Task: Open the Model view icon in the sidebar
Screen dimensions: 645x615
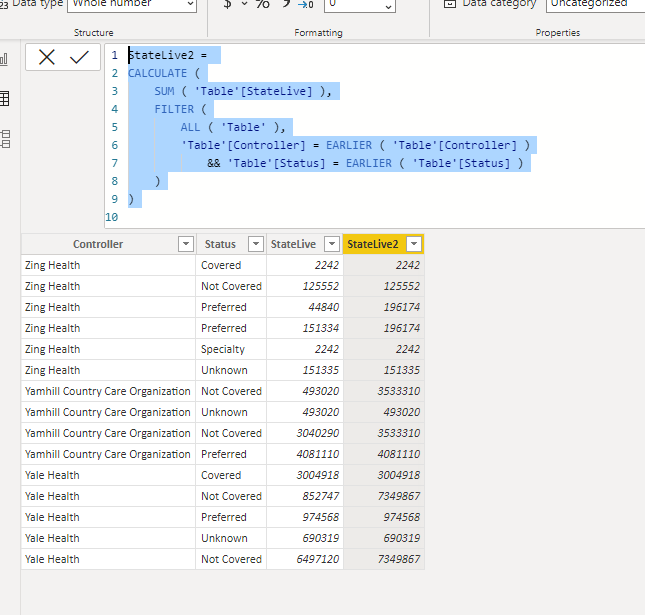Action: 5,139
